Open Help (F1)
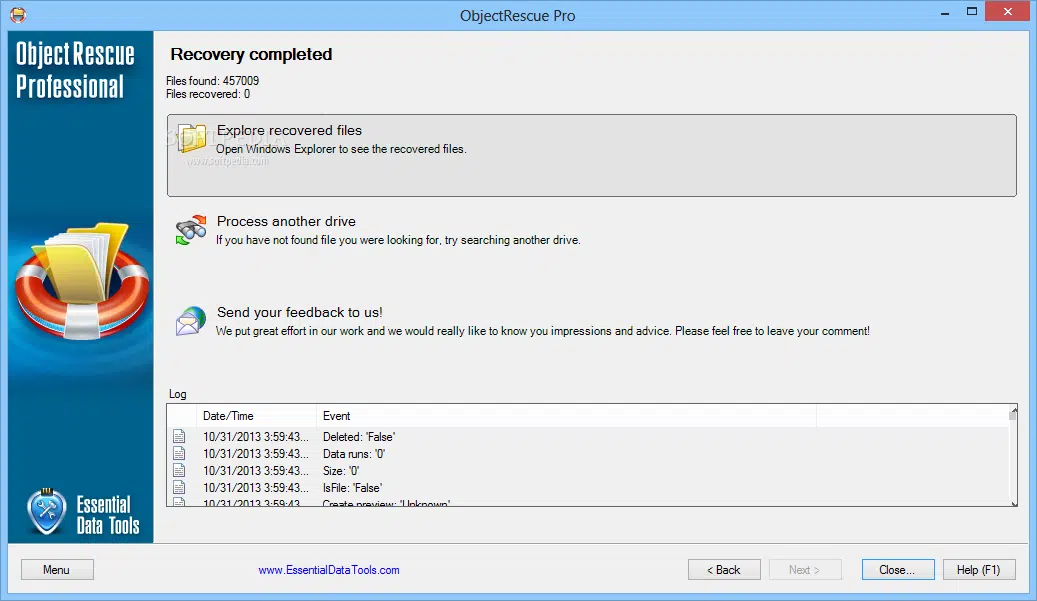Viewport: 1037px width, 601px height. coord(979,569)
